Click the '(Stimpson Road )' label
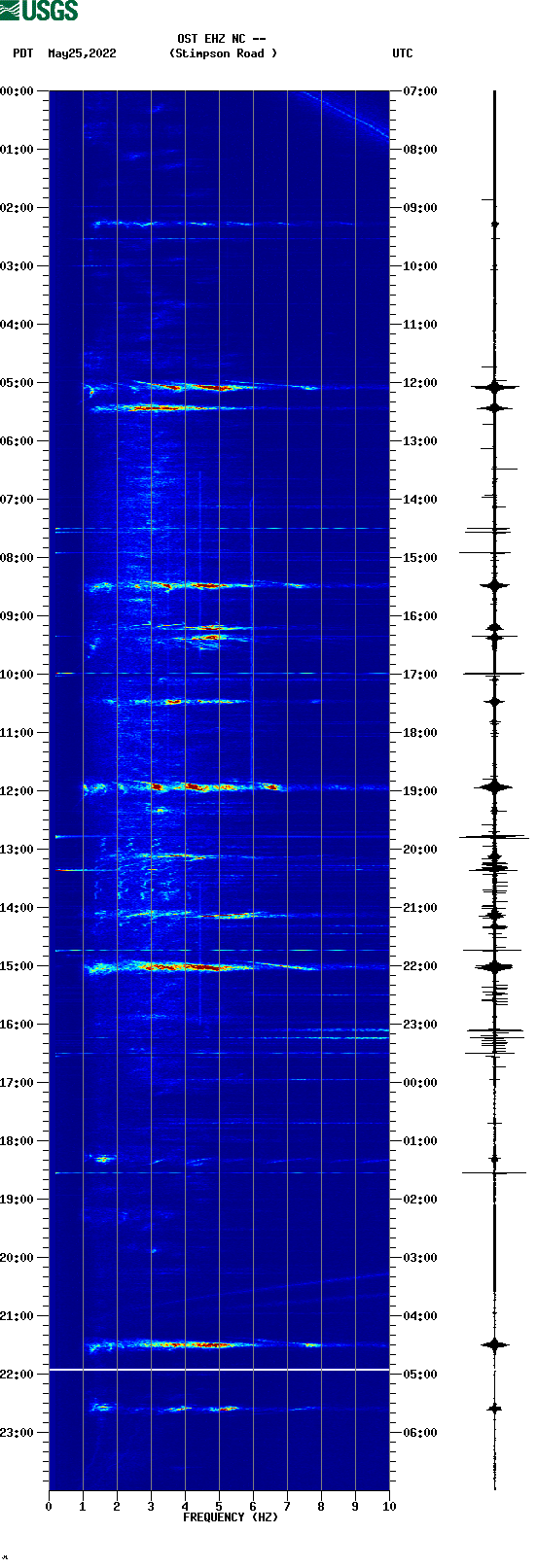 [x=223, y=53]
